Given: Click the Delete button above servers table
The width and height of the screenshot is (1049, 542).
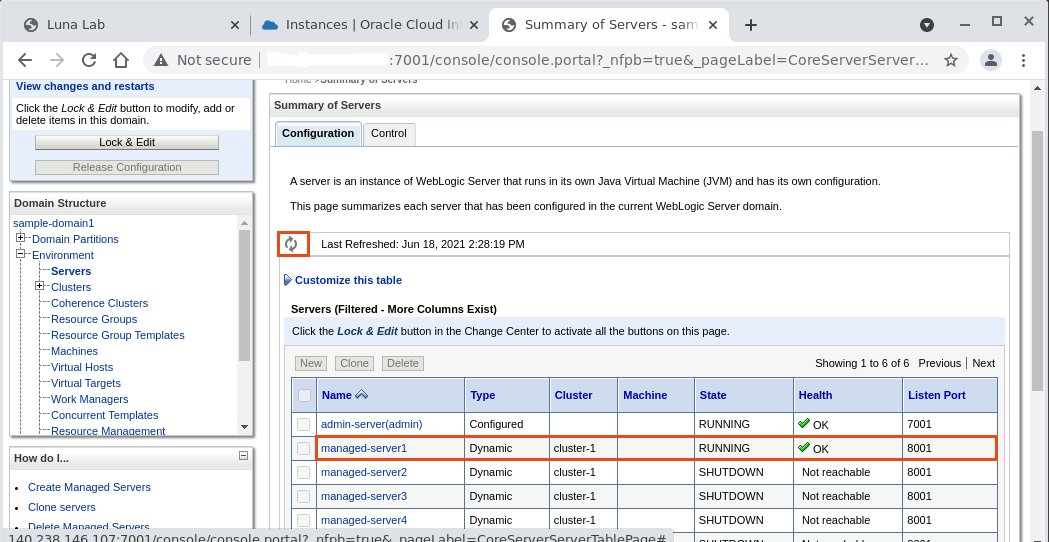Looking at the screenshot, I should [403, 363].
